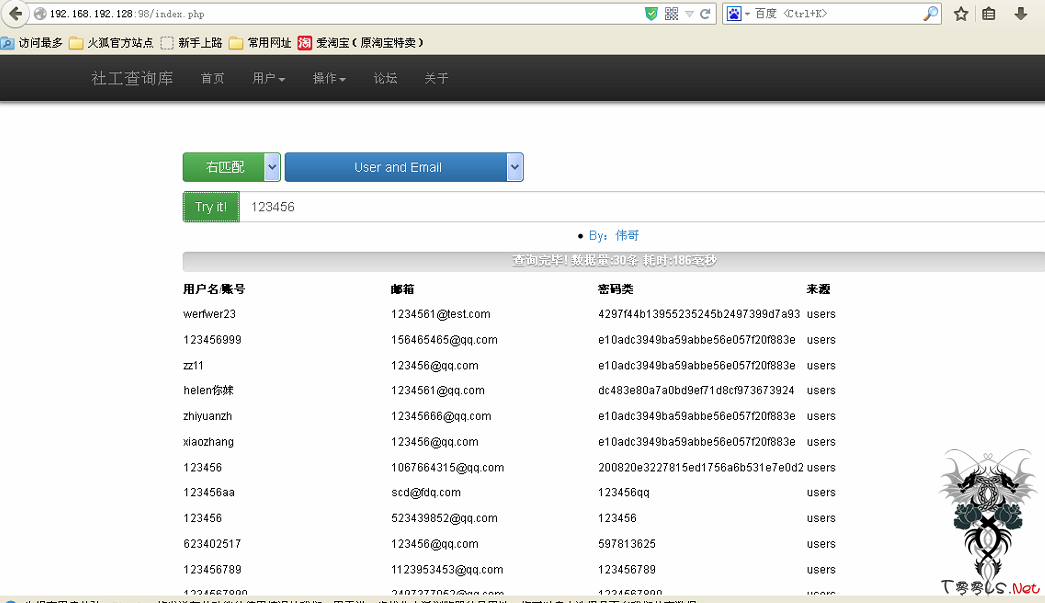Start download panel via down arrow icon
Viewport: 1045px width, 603px height.
1021,14
